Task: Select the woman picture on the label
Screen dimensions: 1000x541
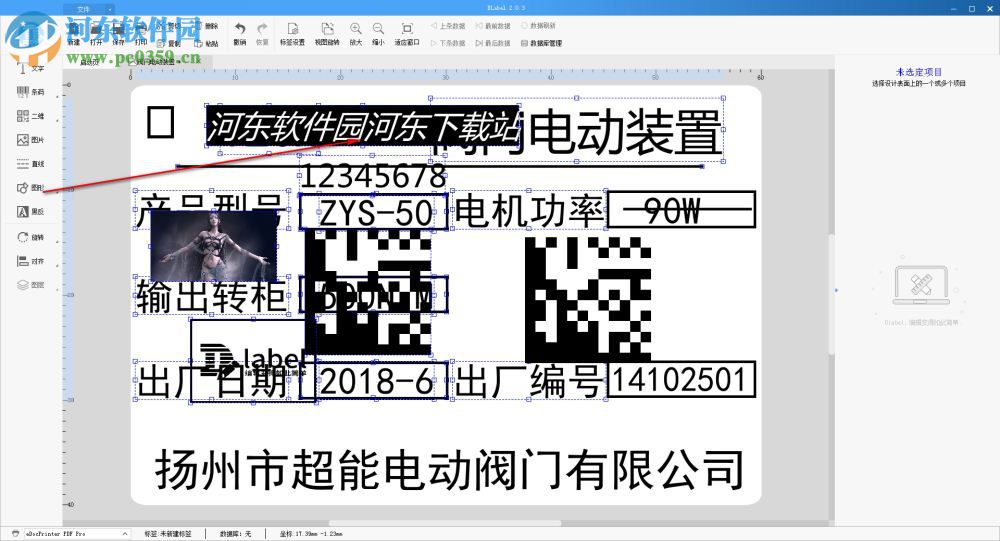Action: click(x=214, y=247)
